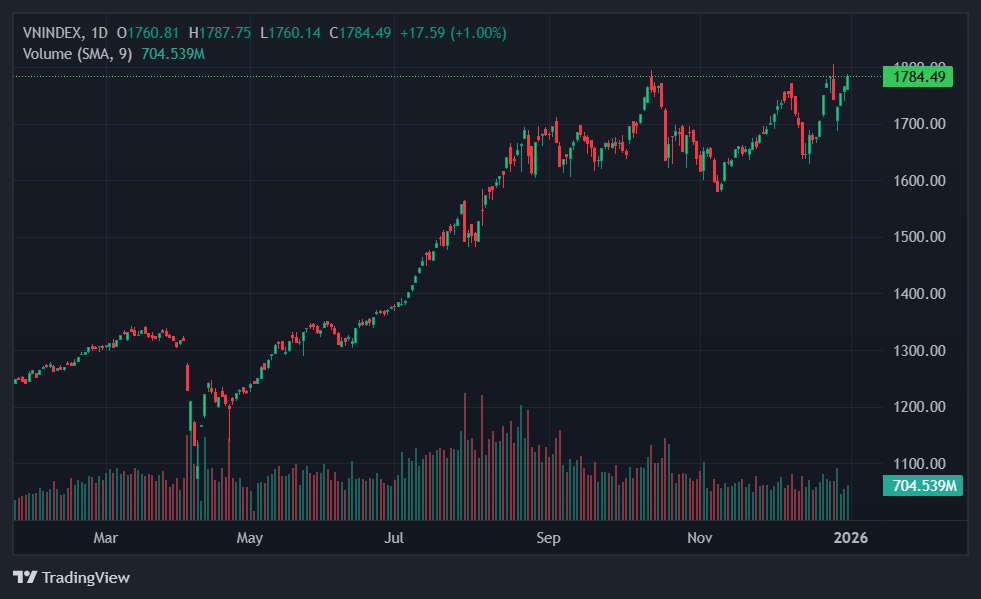Image resolution: width=981 pixels, height=599 pixels.
Task: Click the May label on time axis
Action: [249, 538]
